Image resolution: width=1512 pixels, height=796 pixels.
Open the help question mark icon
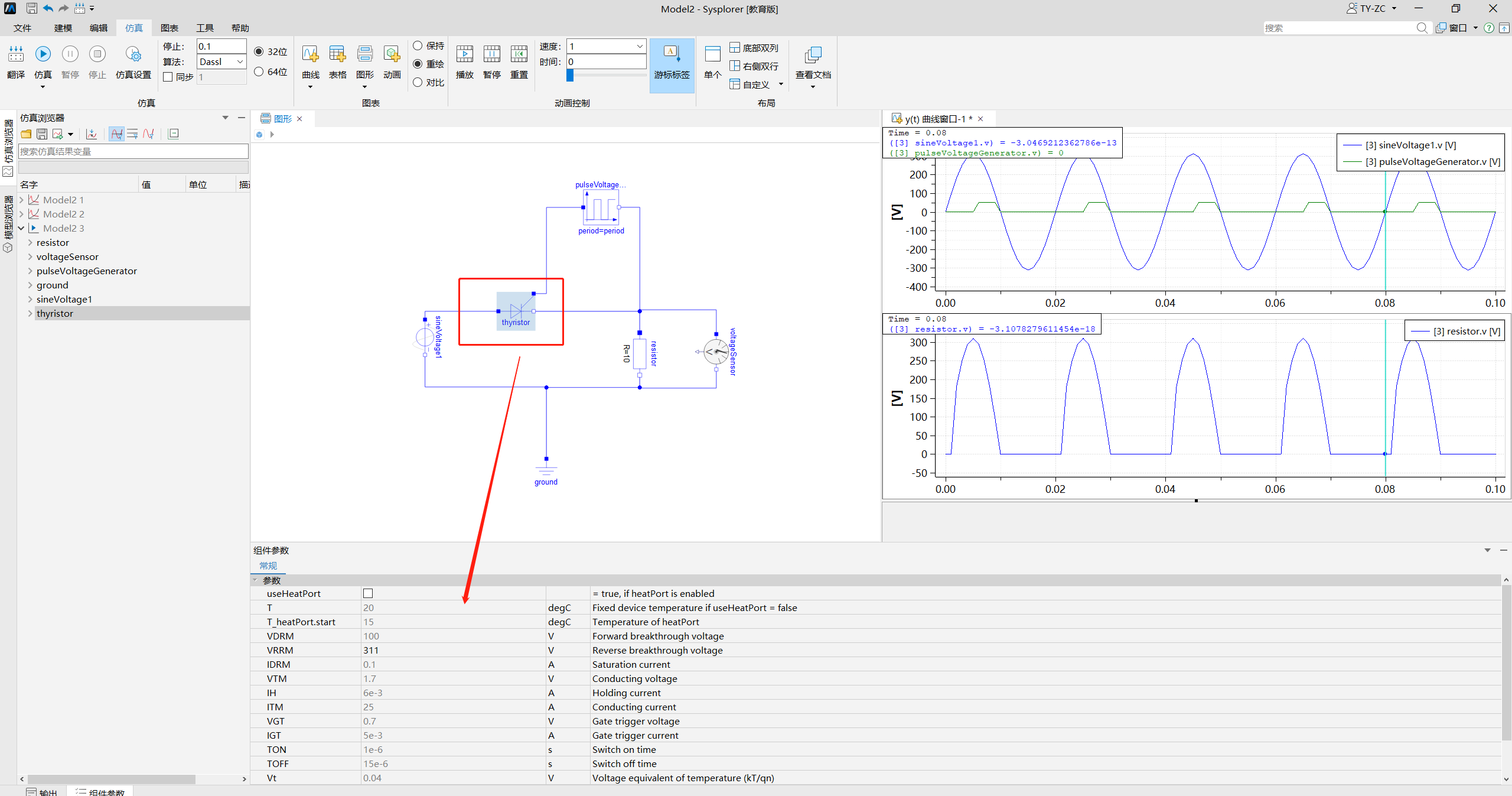click(x=1489, y=28)
